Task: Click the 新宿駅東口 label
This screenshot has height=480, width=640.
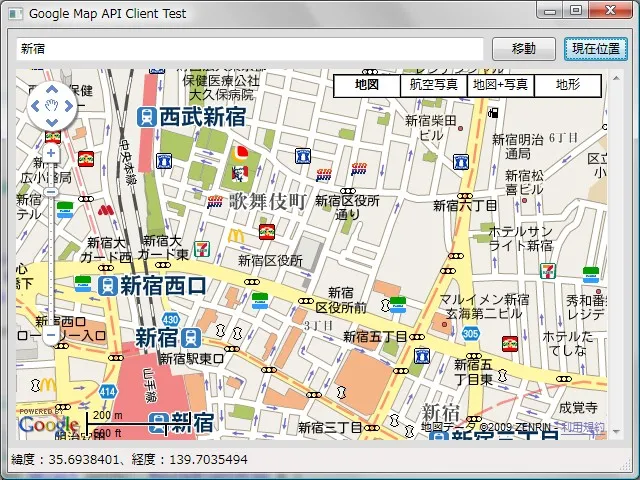Action: [191, 359]
